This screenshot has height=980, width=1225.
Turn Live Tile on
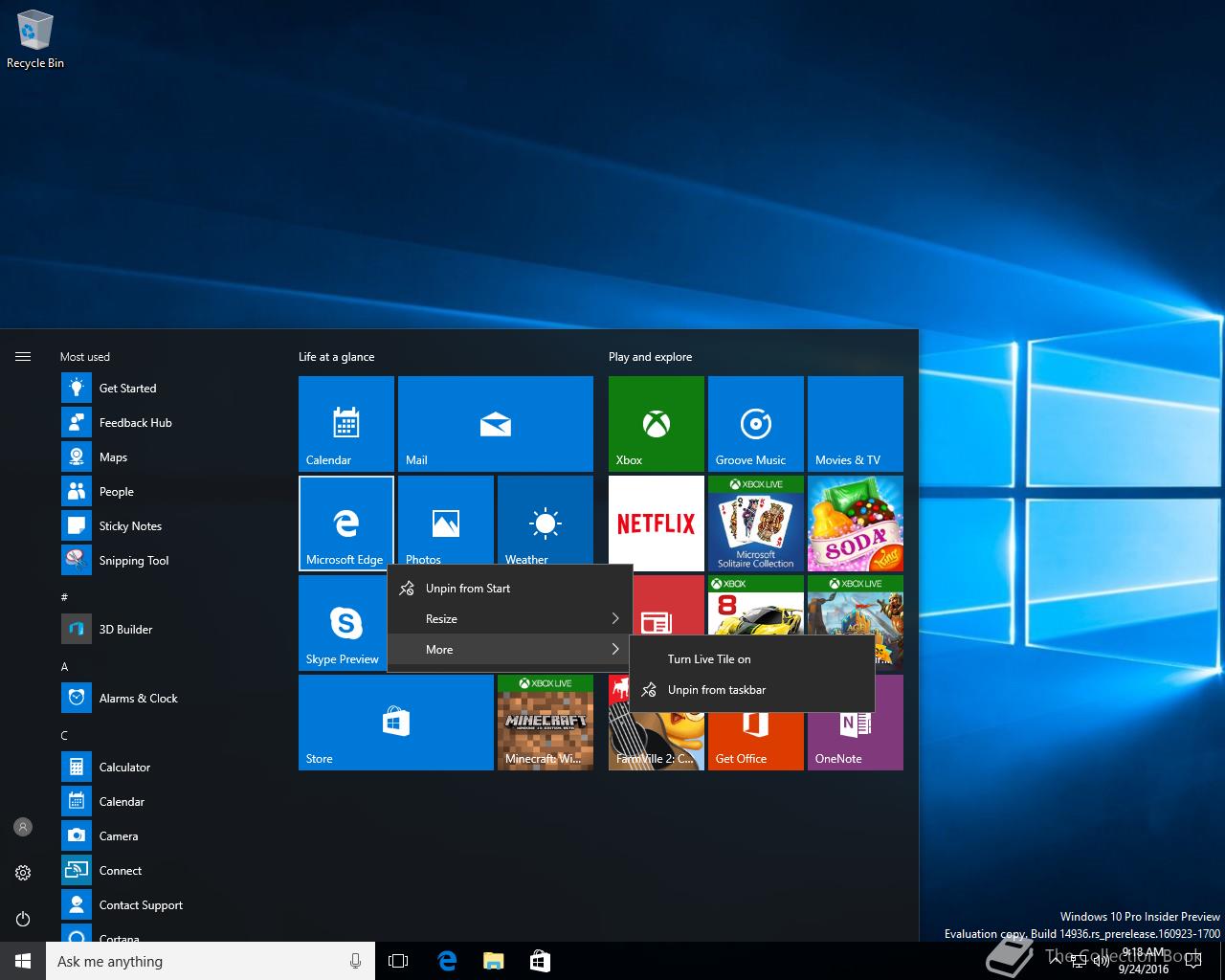coord(752,659)
